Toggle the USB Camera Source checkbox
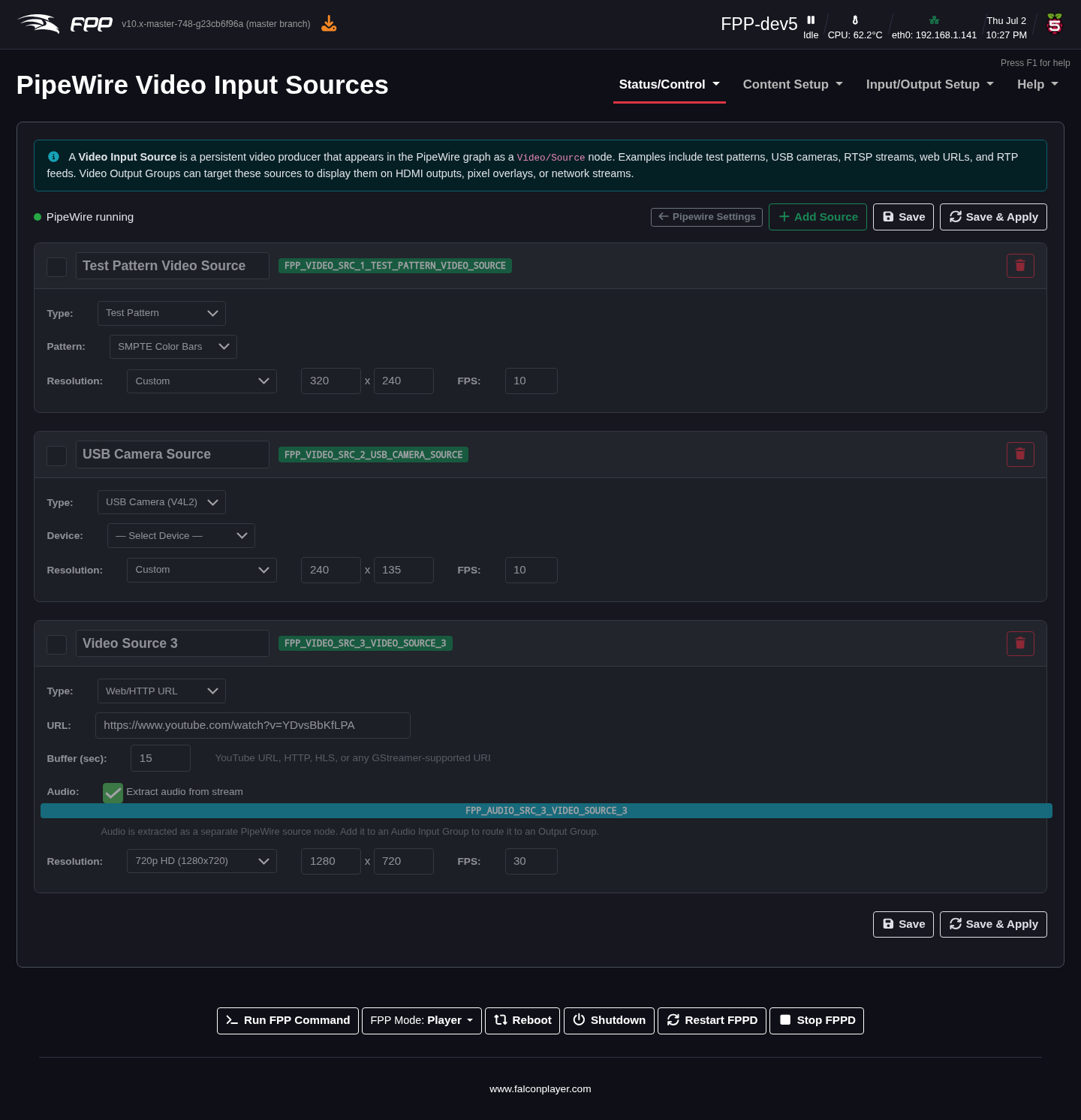 (57, 456)
